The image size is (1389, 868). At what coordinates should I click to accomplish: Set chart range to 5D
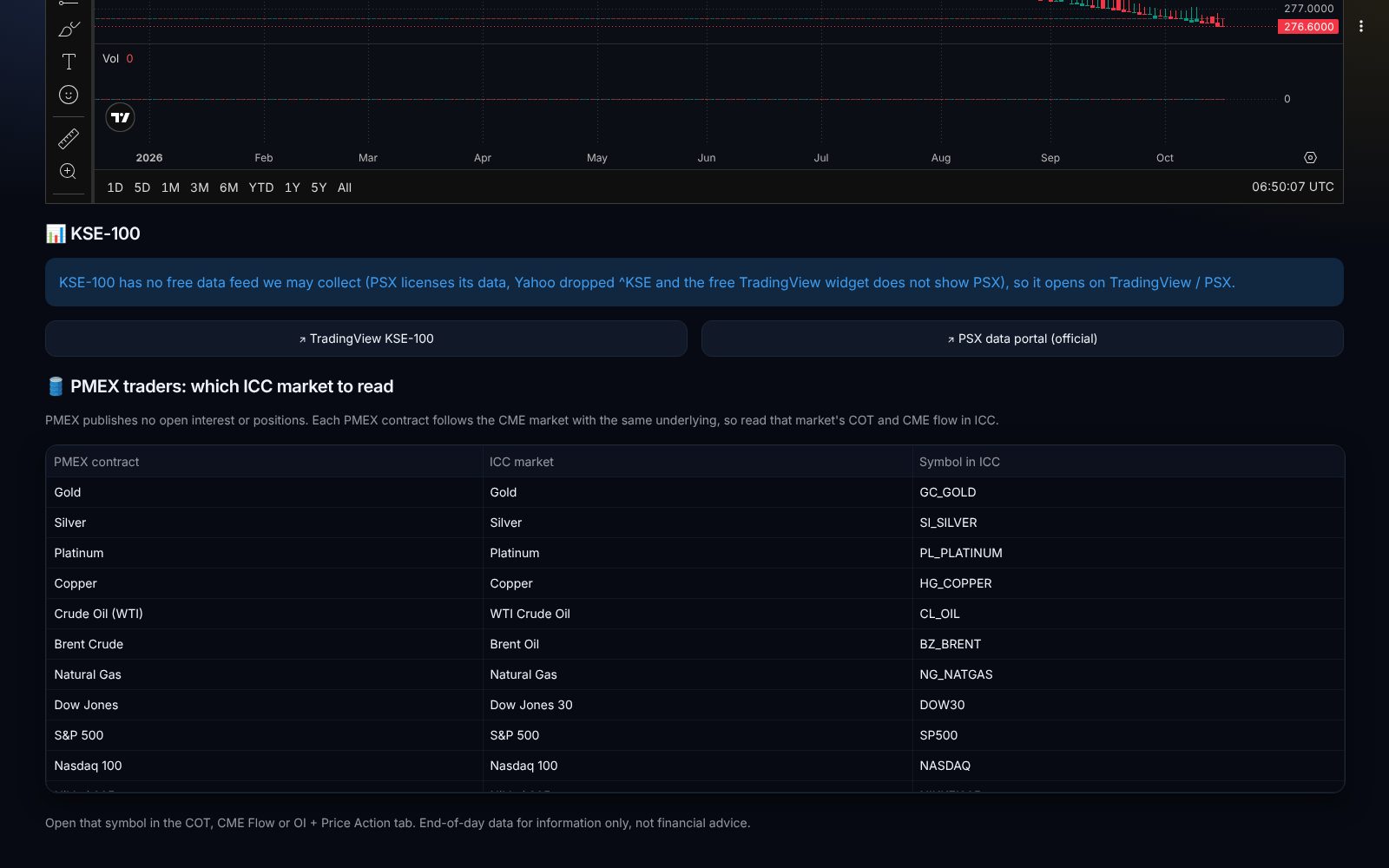click(142, 187)
